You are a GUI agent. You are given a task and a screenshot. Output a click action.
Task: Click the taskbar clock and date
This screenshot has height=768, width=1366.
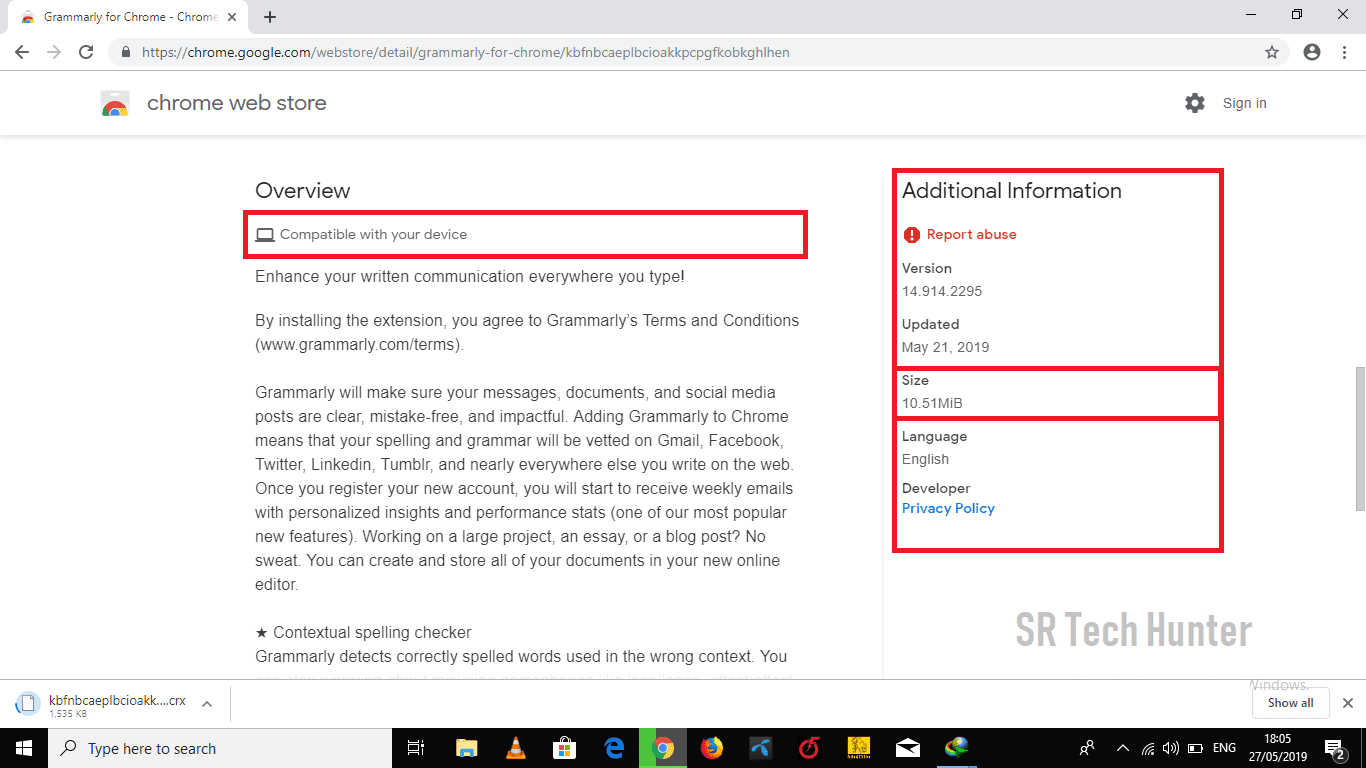pos(1279,748)
